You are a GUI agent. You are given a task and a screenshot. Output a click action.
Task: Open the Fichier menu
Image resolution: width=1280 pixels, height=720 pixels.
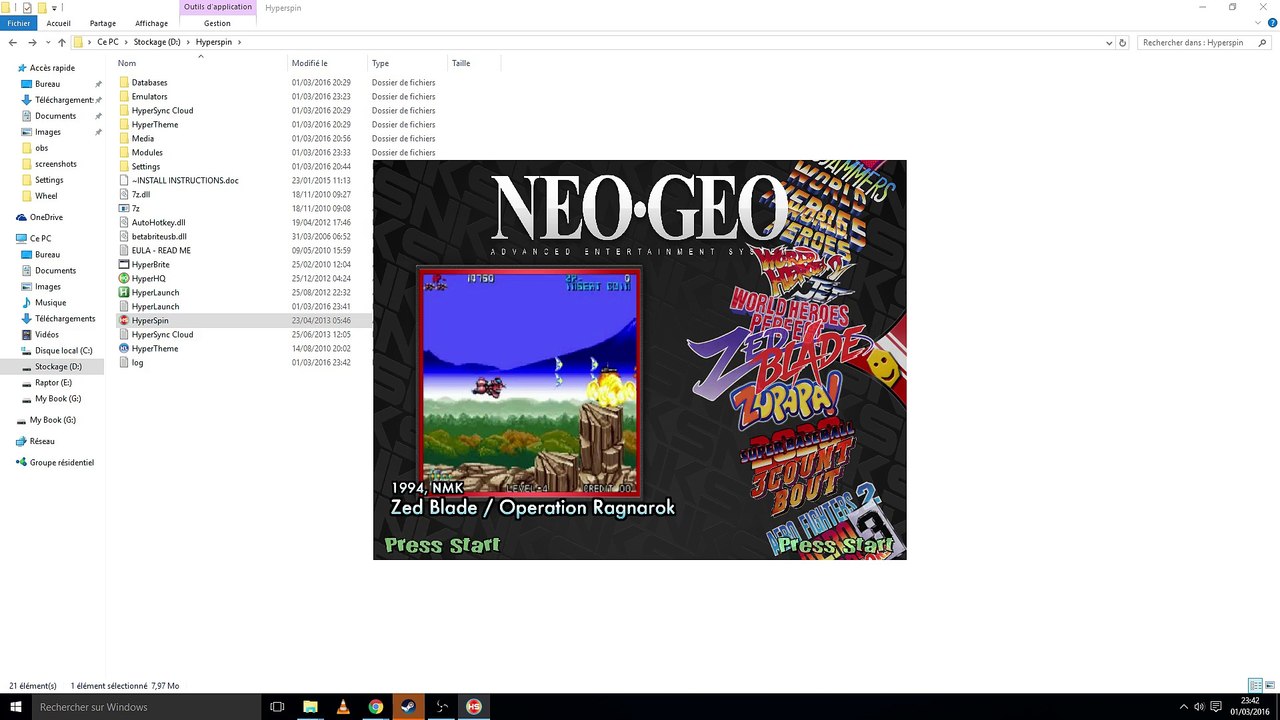(19, 23)
